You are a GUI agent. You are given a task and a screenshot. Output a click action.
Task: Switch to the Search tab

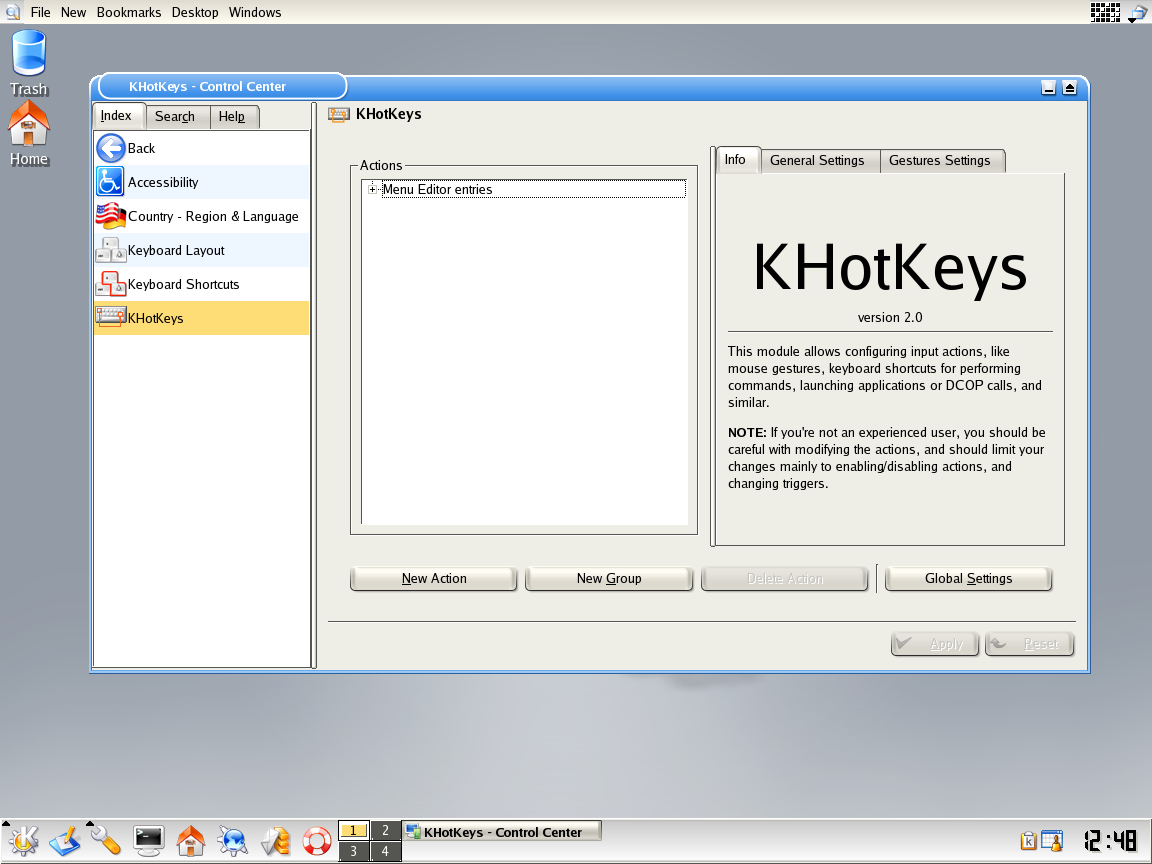click(x=175, y=117)
